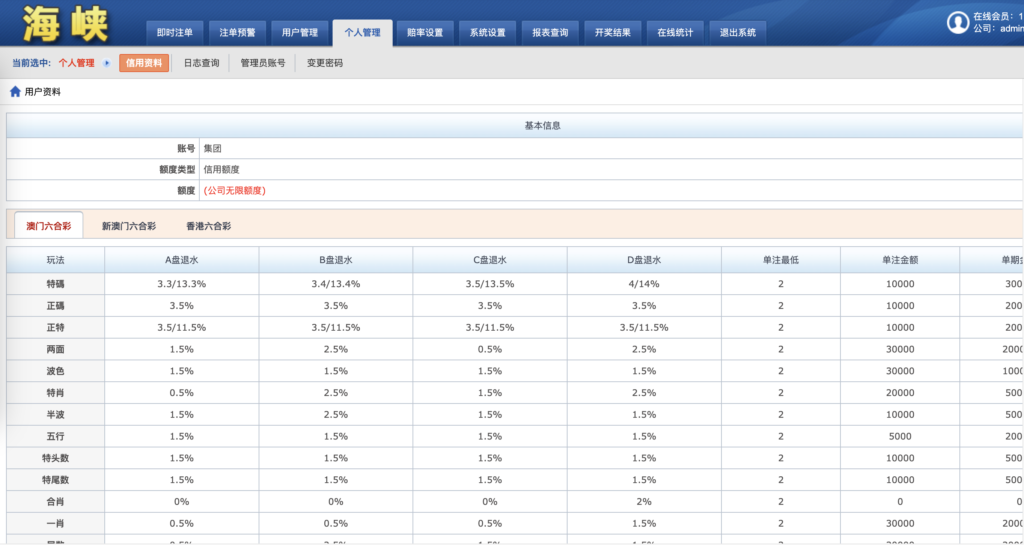This screenshot has width=1024, height=545.
Task: Open the 用户管理 section
Action: 300,32
